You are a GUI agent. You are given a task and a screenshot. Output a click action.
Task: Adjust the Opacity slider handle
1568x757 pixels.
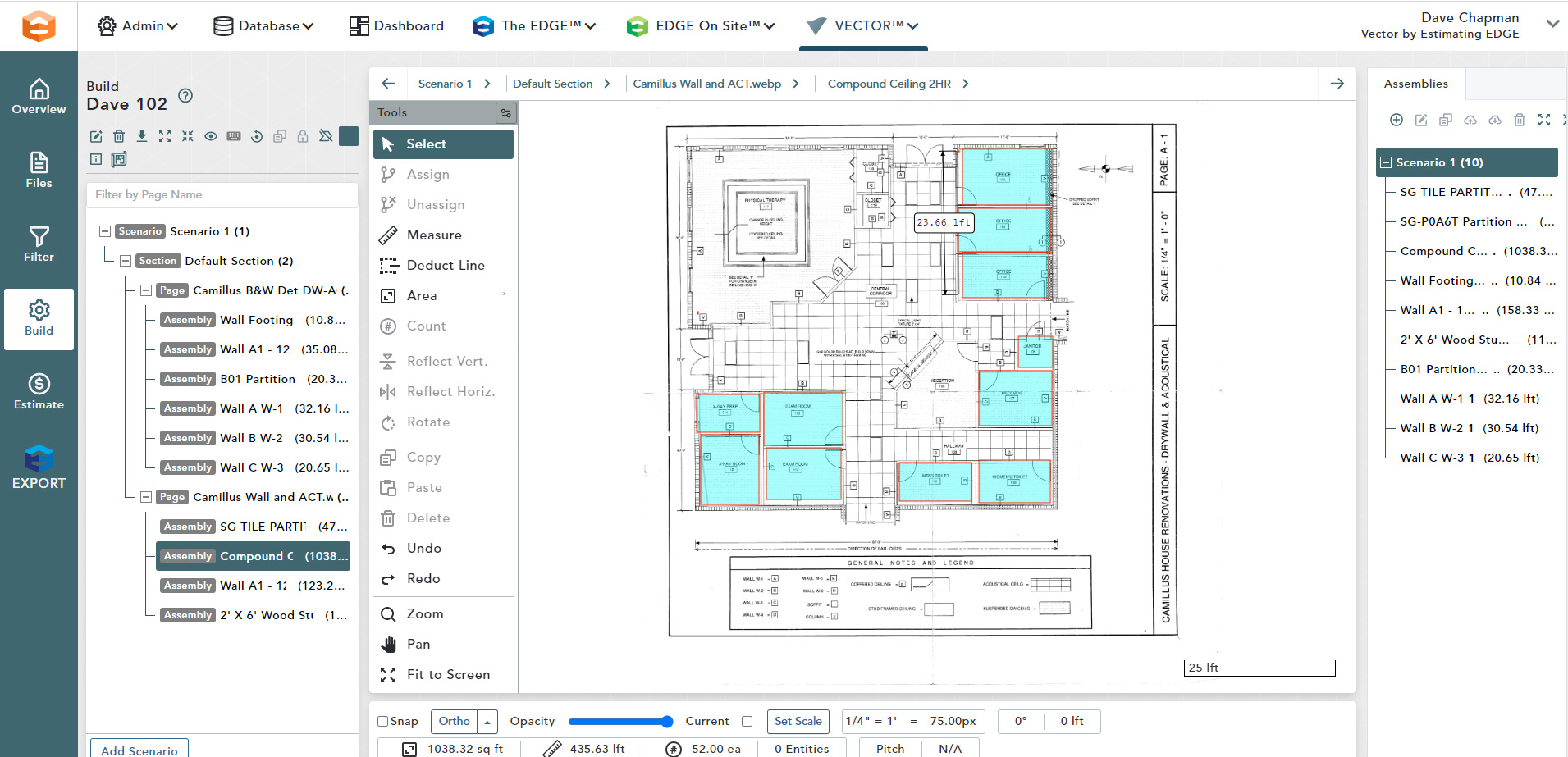(x=667, y=722)
